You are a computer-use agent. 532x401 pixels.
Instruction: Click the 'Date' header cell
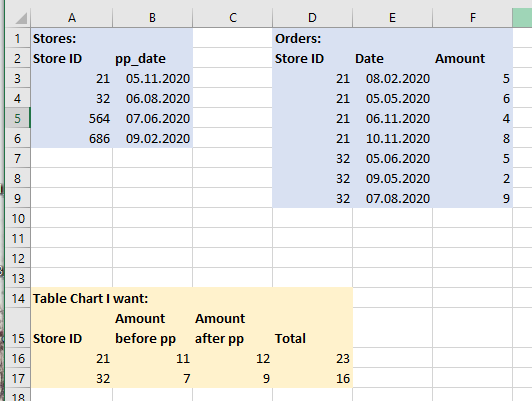coord(393,58)
